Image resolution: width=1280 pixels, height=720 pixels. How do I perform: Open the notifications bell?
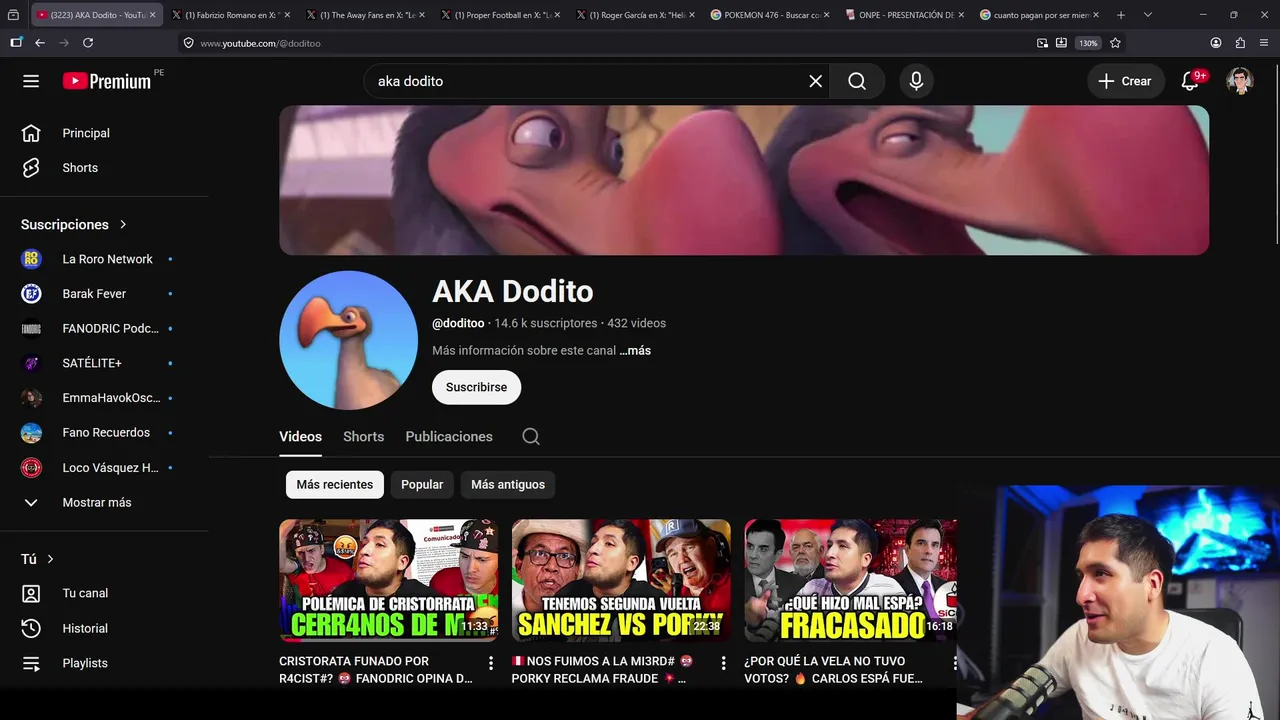(1190, 81)
